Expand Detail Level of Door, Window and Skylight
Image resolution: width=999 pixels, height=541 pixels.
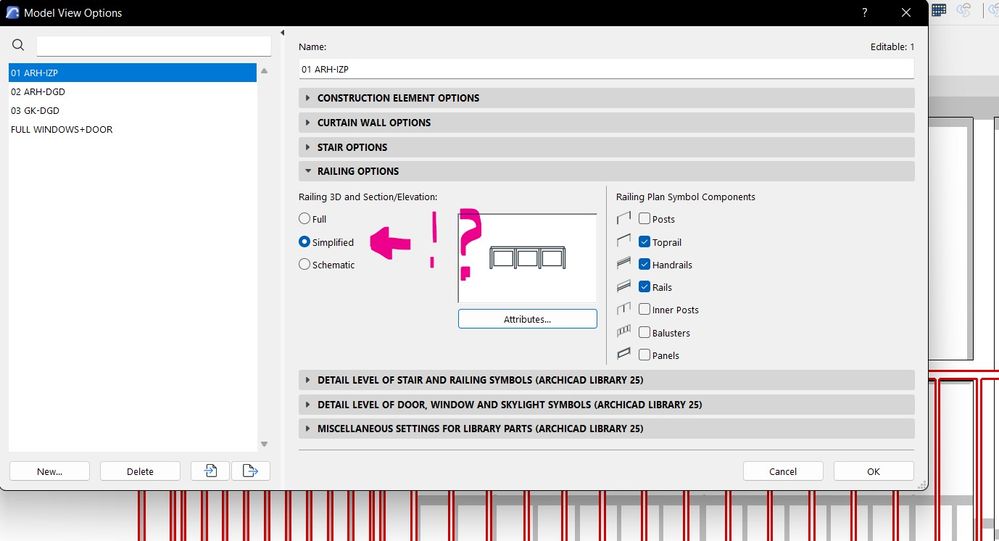606,404
